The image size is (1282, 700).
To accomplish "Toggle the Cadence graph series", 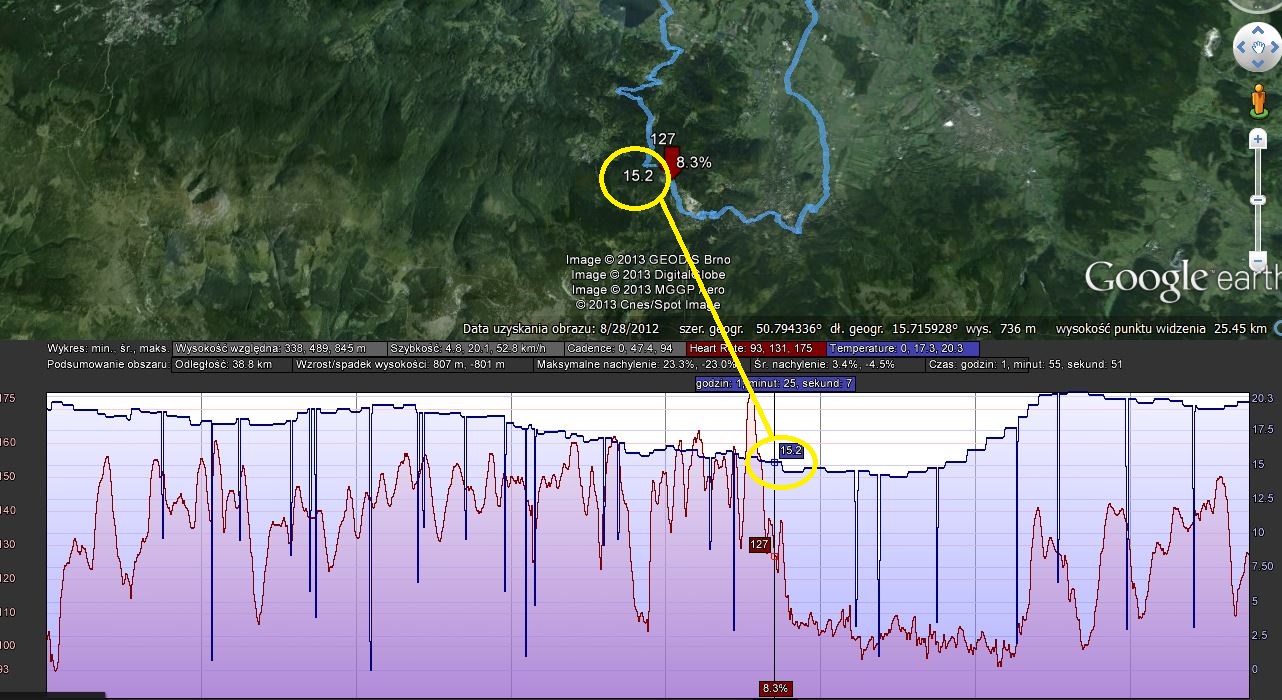I will tap(624, 348).
